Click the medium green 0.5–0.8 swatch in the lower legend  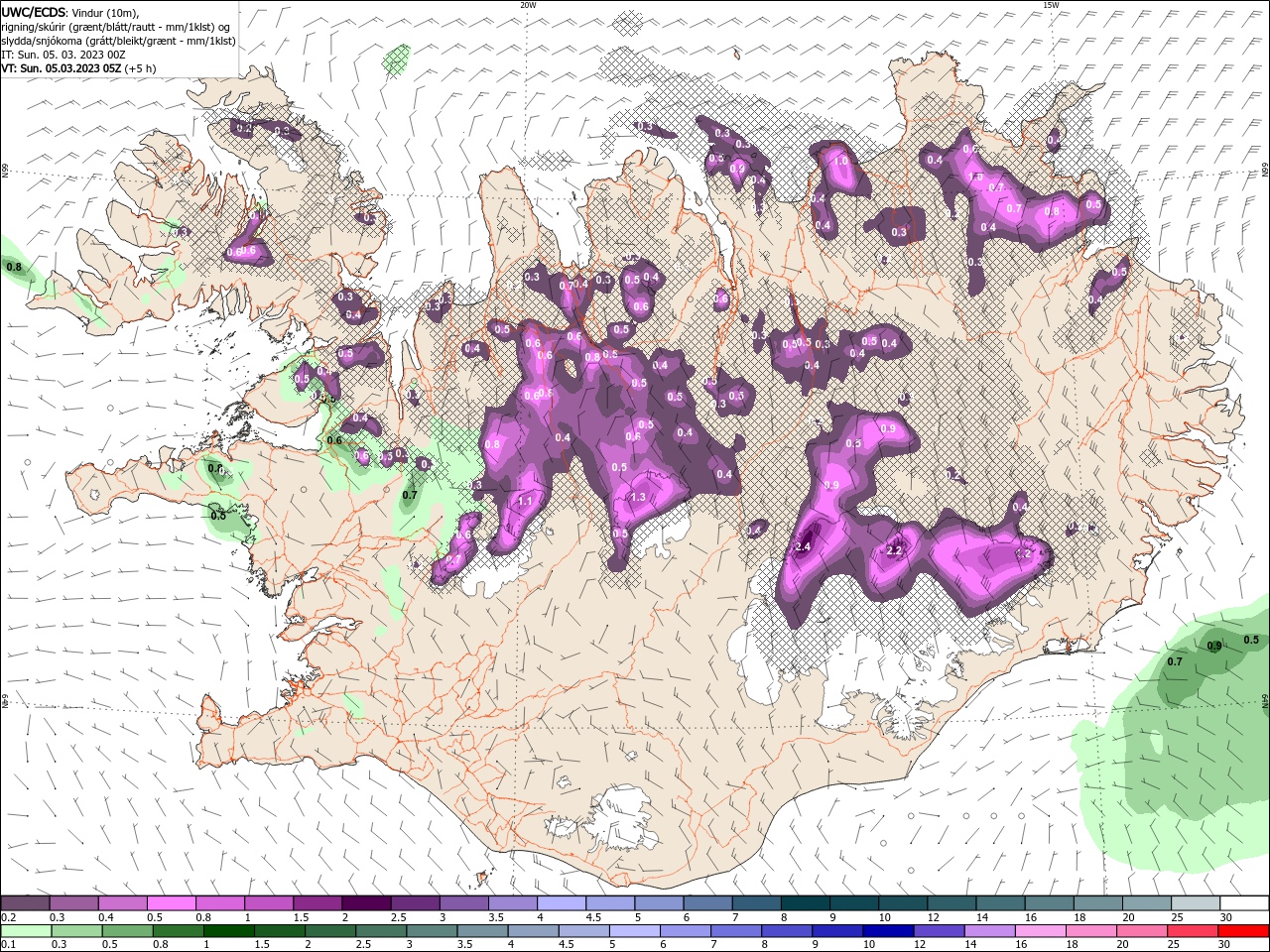coord(127,931)
